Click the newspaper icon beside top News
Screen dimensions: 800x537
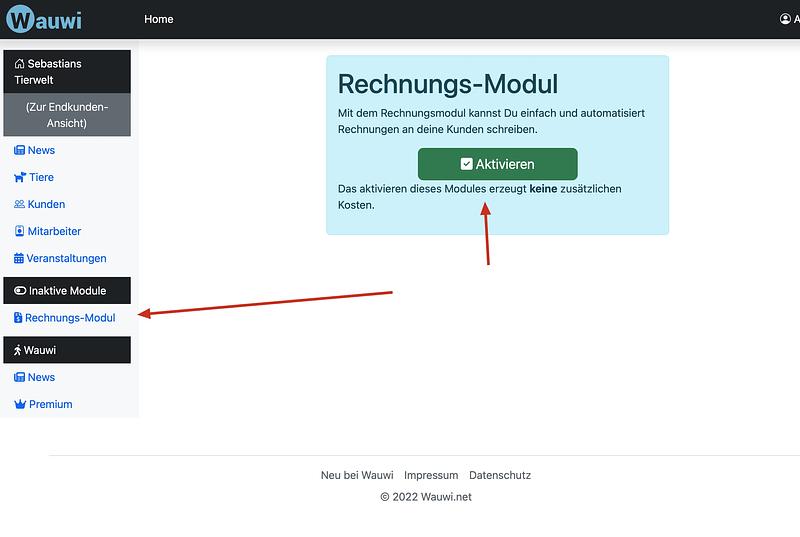(x=19, y=150)
